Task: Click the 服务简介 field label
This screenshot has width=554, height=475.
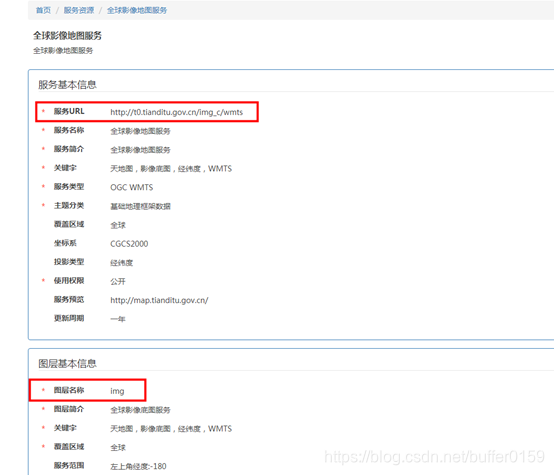Action: click(x=69, y=149)
